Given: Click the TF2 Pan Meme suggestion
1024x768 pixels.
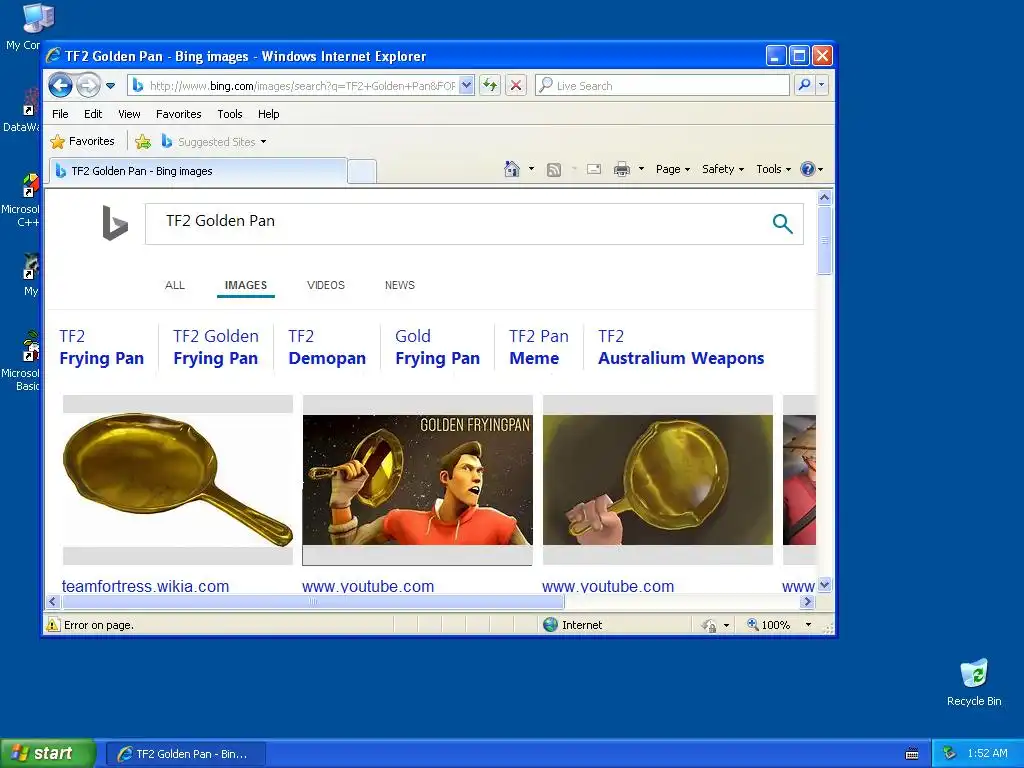Looking at the screenshot, I should pos(539,347).
